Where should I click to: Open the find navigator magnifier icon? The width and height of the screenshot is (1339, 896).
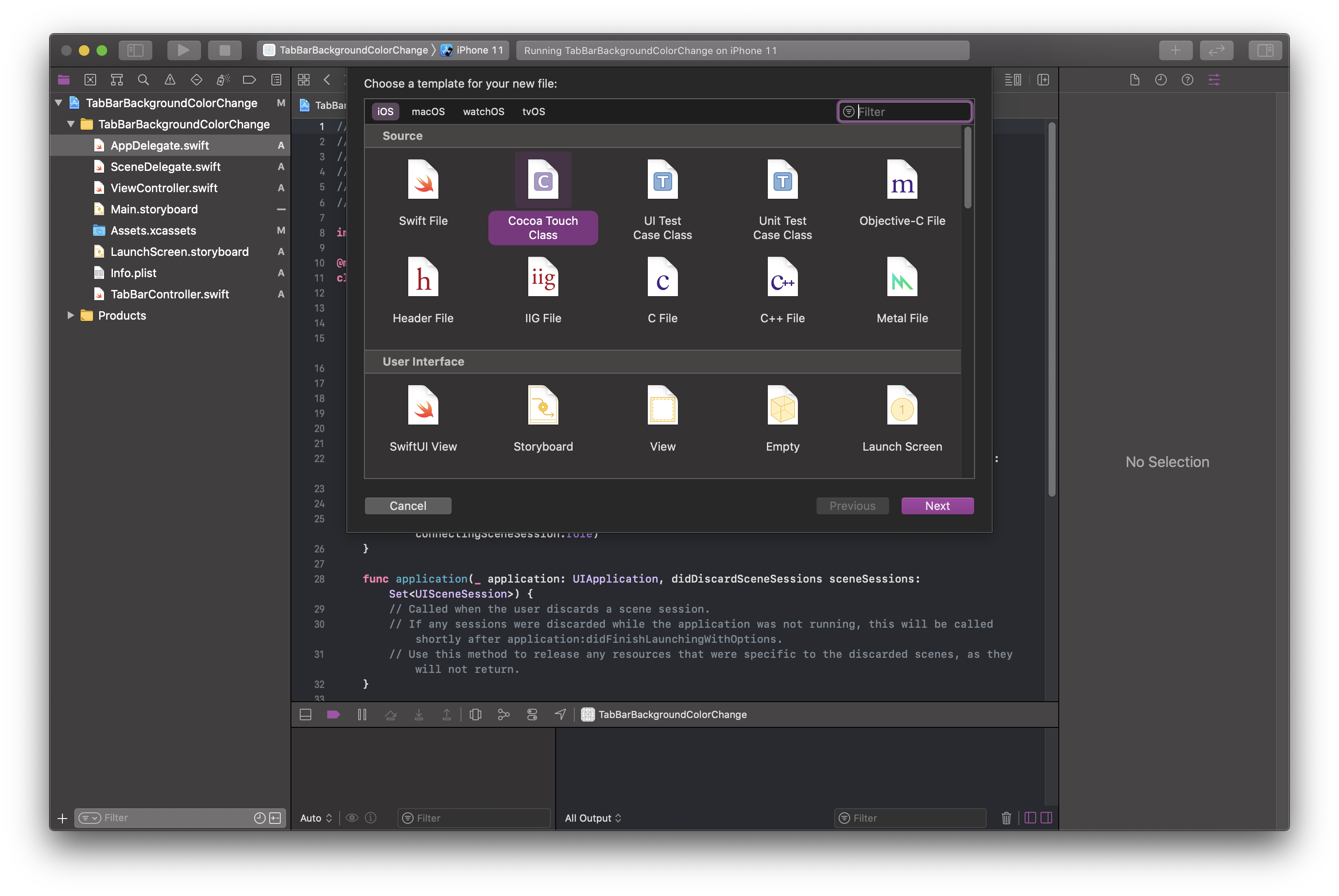143,80
